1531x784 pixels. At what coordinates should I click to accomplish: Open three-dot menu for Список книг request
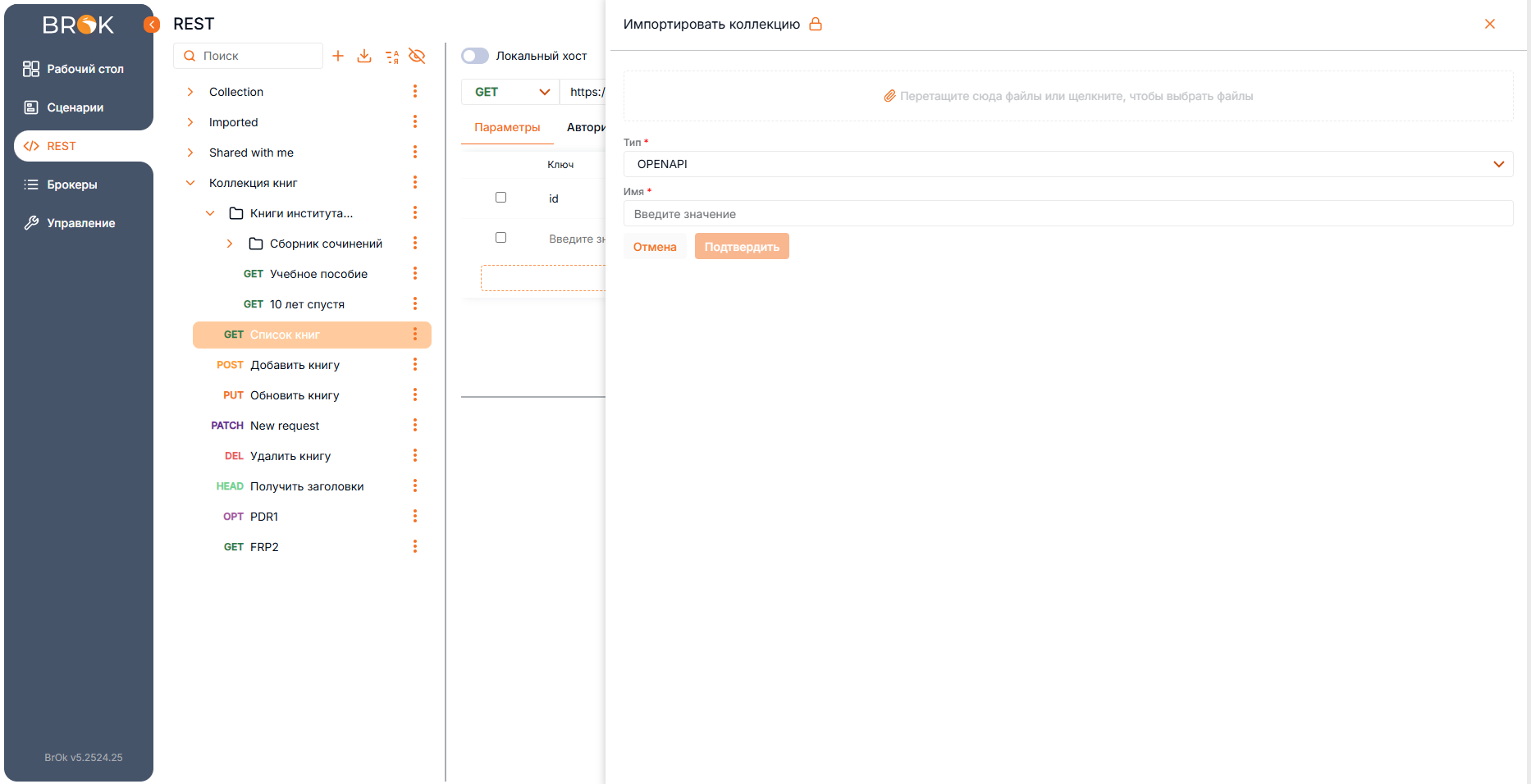415,335
